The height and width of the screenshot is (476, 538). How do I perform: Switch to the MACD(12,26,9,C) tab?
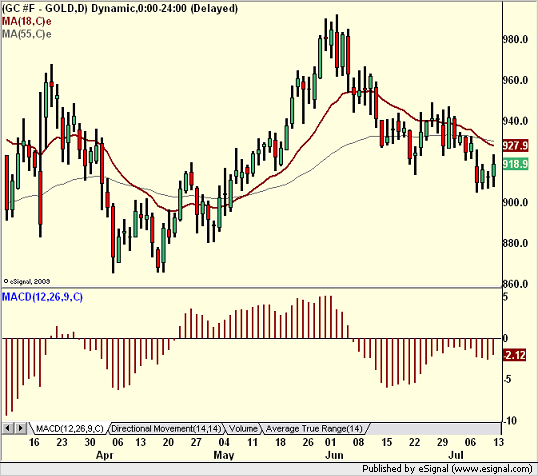(x=70, y=429)
